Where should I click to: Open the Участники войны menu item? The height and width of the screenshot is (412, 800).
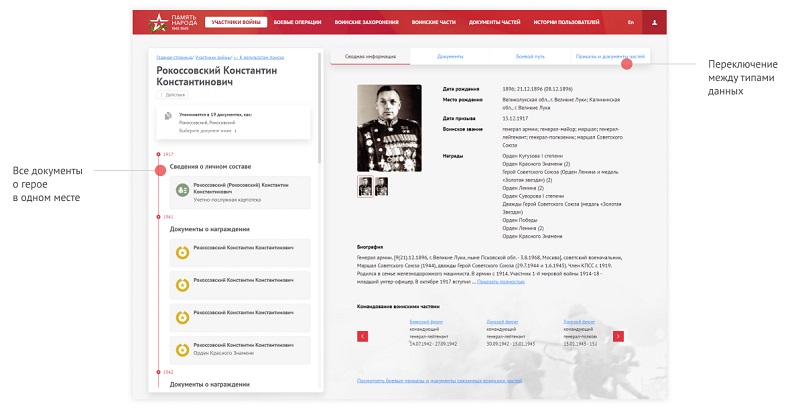coord(236,22)
